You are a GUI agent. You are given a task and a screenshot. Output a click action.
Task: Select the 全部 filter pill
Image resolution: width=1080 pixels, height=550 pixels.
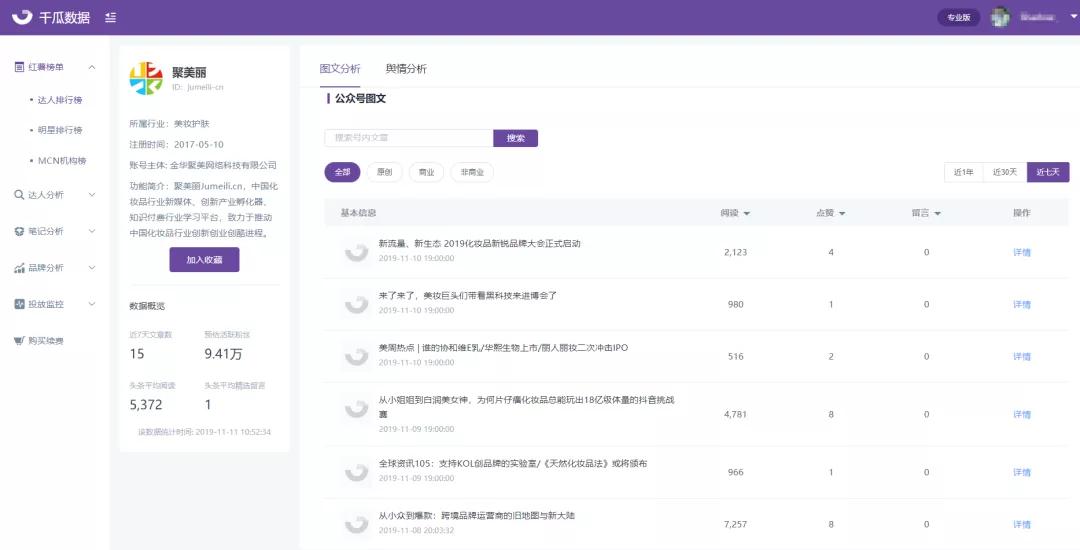point(342,172)
